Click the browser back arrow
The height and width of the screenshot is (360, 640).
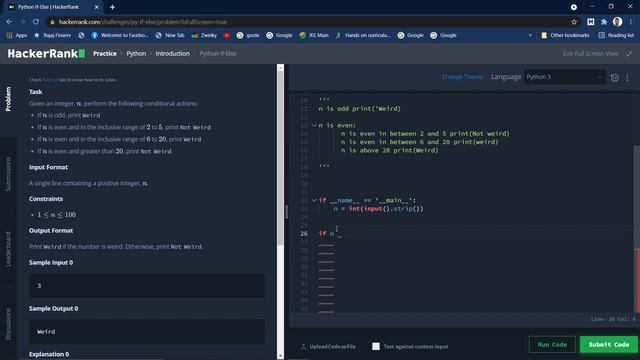pyautogui.click(x=9, y=22)
